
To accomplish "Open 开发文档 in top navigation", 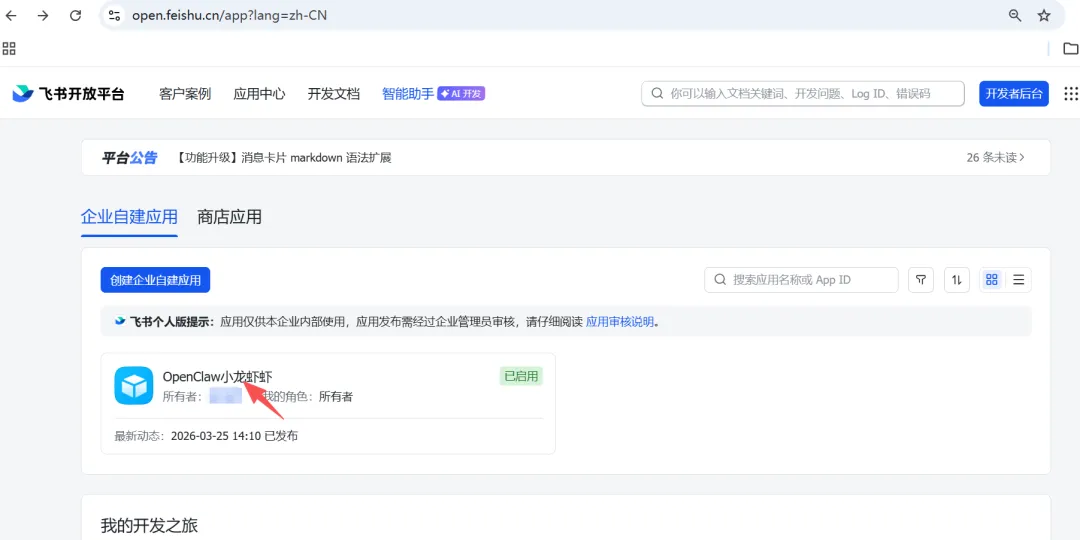I will [333, 94].
